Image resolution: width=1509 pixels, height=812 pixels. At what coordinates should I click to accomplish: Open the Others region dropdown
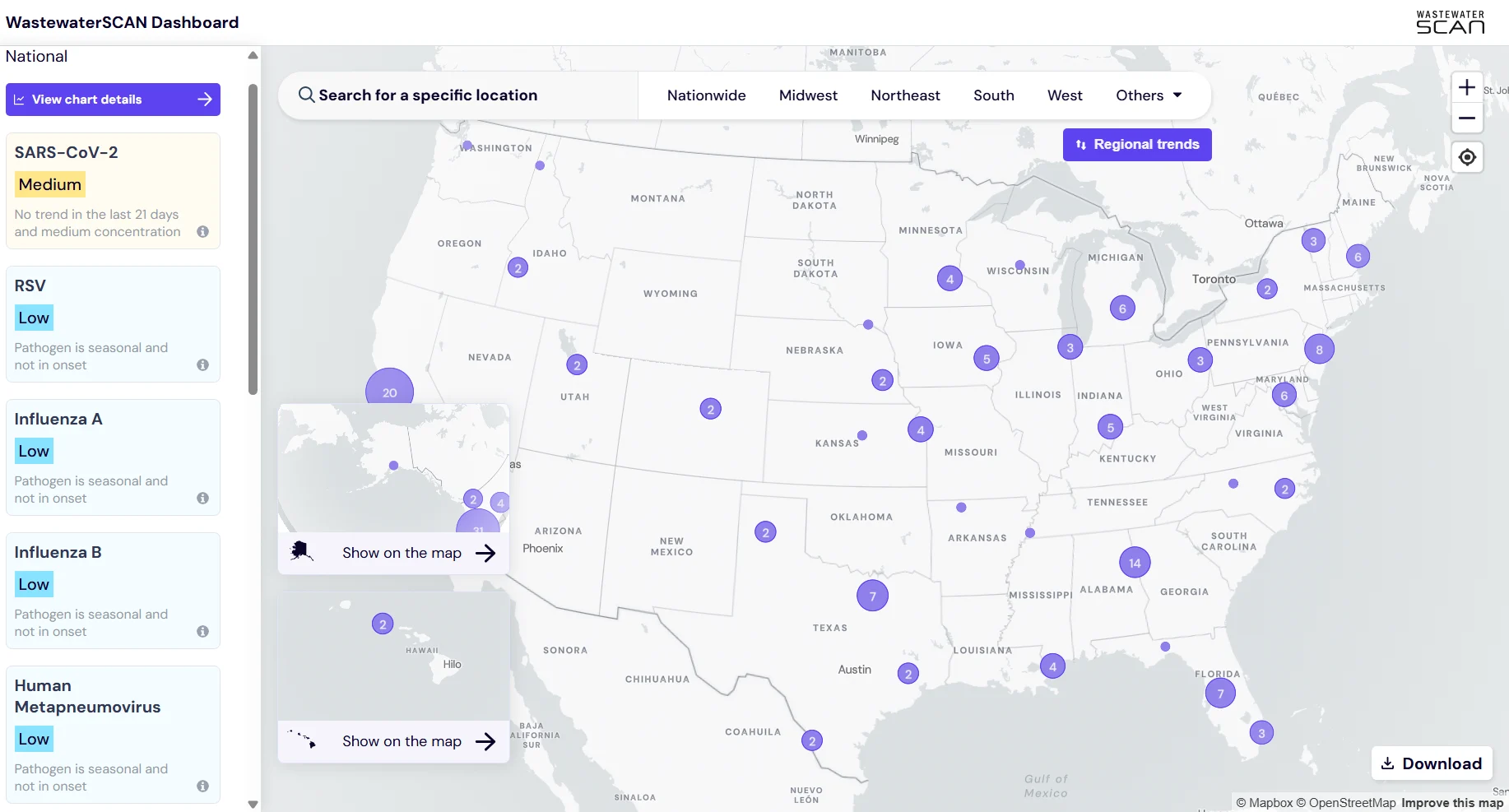coord(1149,95)
